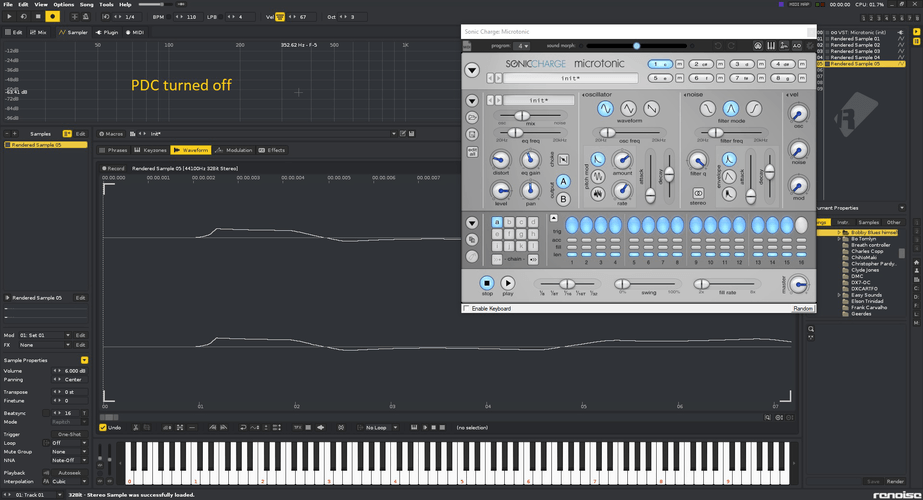Open the File menu
Image resolution: width=923 pixels, height=500 pixels.
tap(8, 4)
